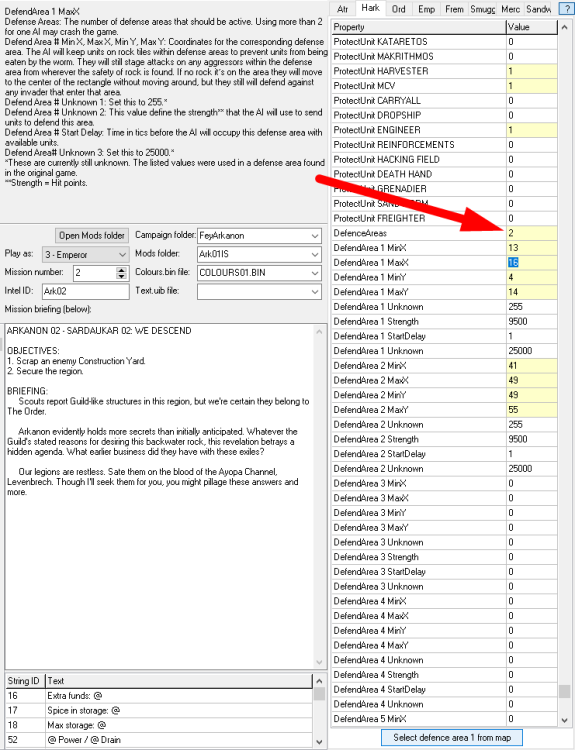The width and height of the screenshot is (575, 750).
Task: Select the DefendArea 1 StartDelay row
Action: point(444,336)
